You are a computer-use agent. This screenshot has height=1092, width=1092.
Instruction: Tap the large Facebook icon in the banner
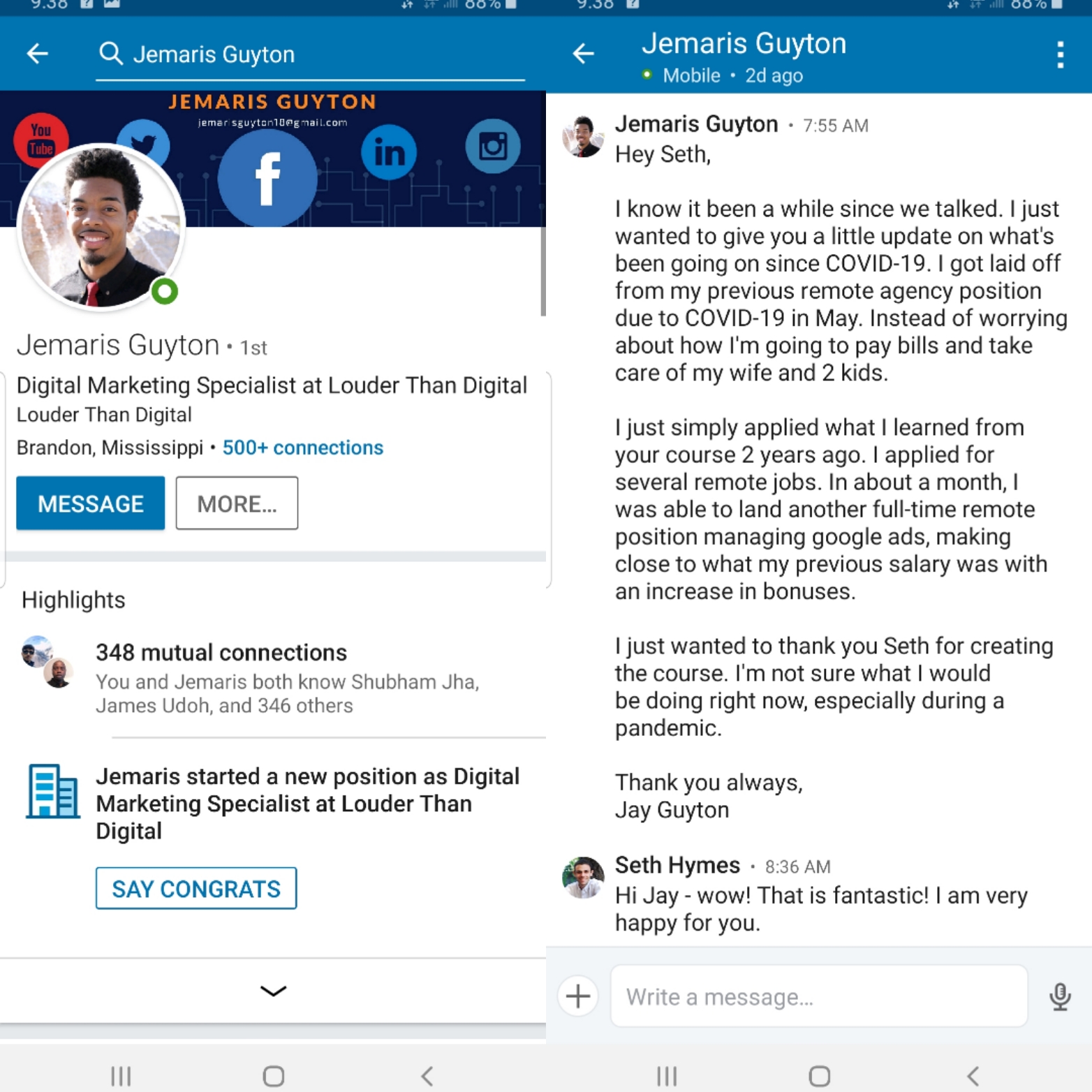[x=267, y=179]
